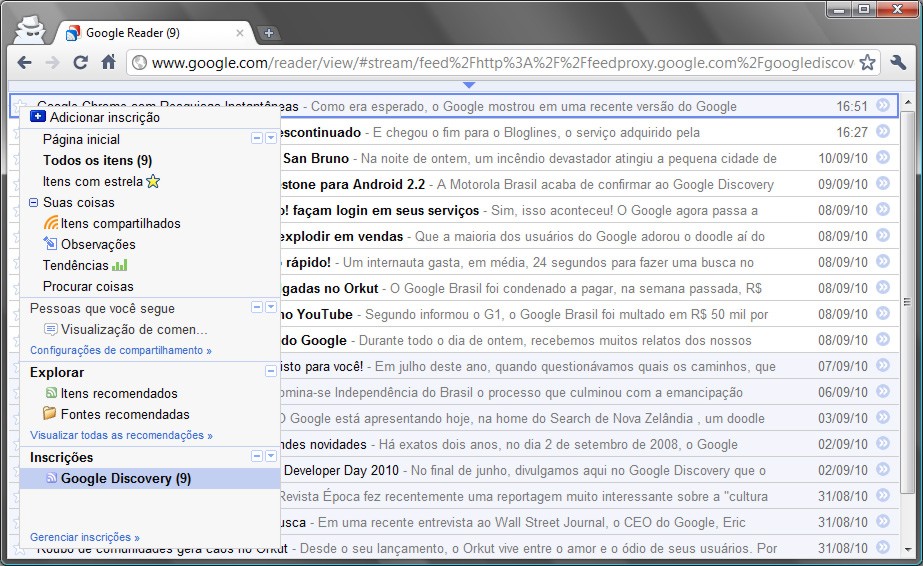Open Itens recomendados
The image size is (923, 566).
[111, 393]
